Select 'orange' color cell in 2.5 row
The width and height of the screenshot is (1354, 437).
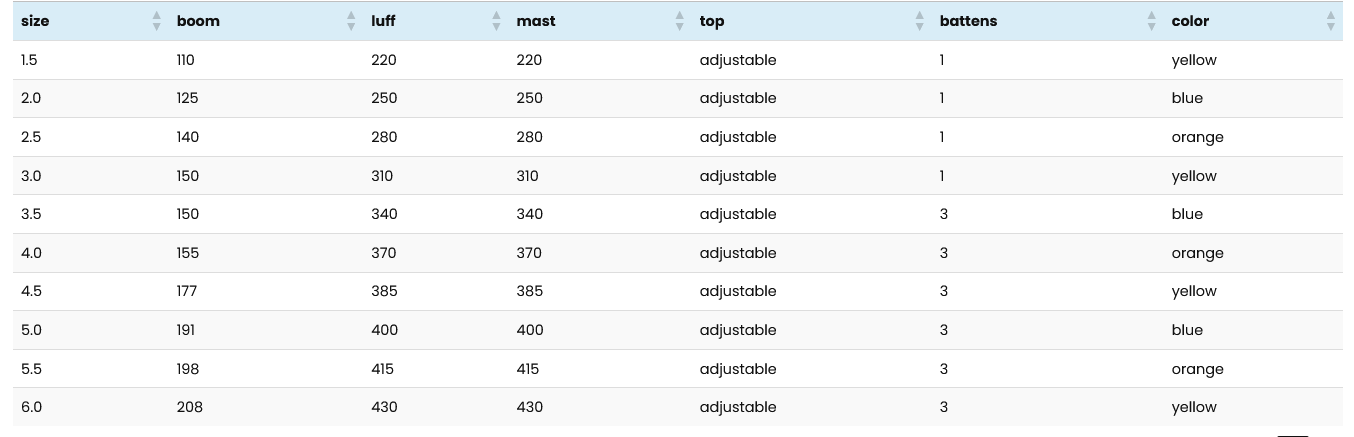click(1197, 137)
